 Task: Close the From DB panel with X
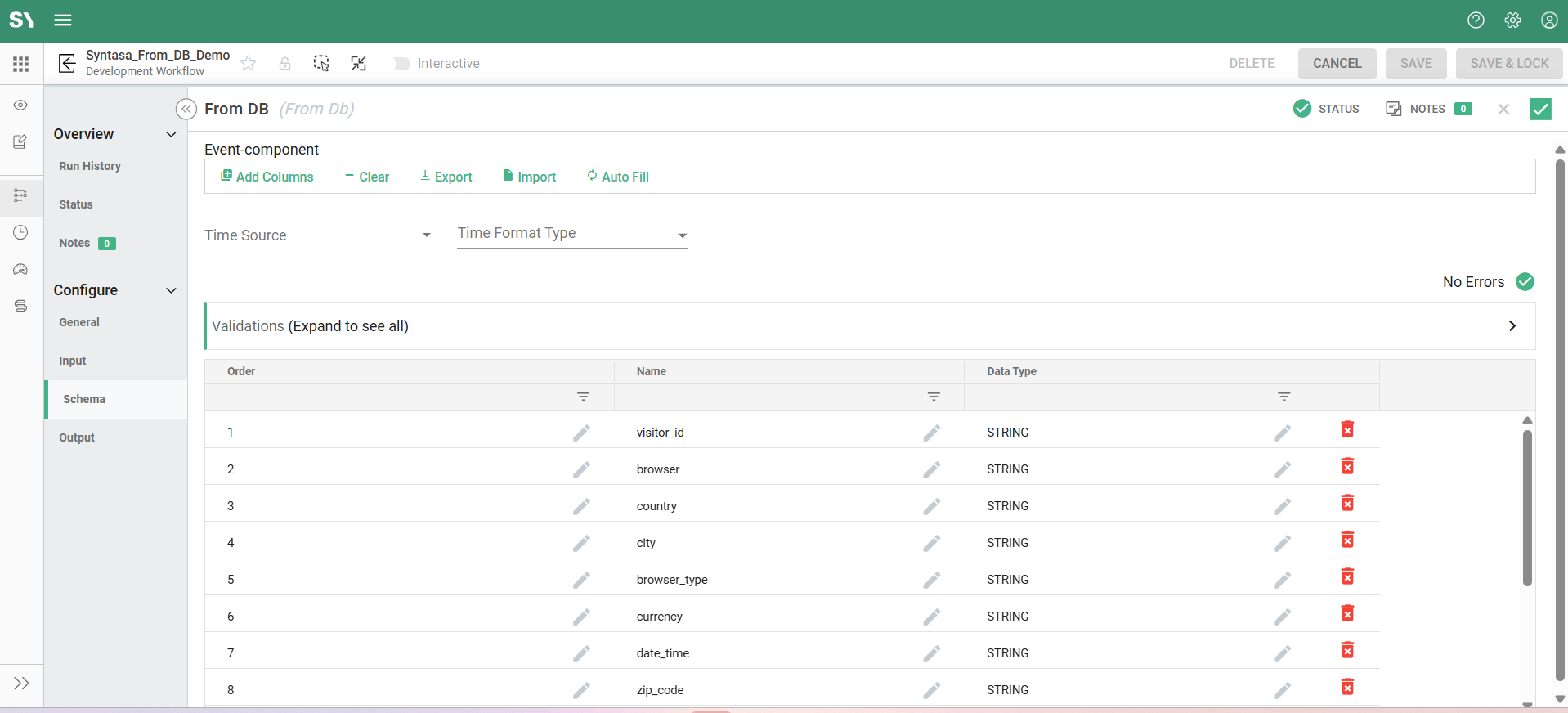point(1503,109)
